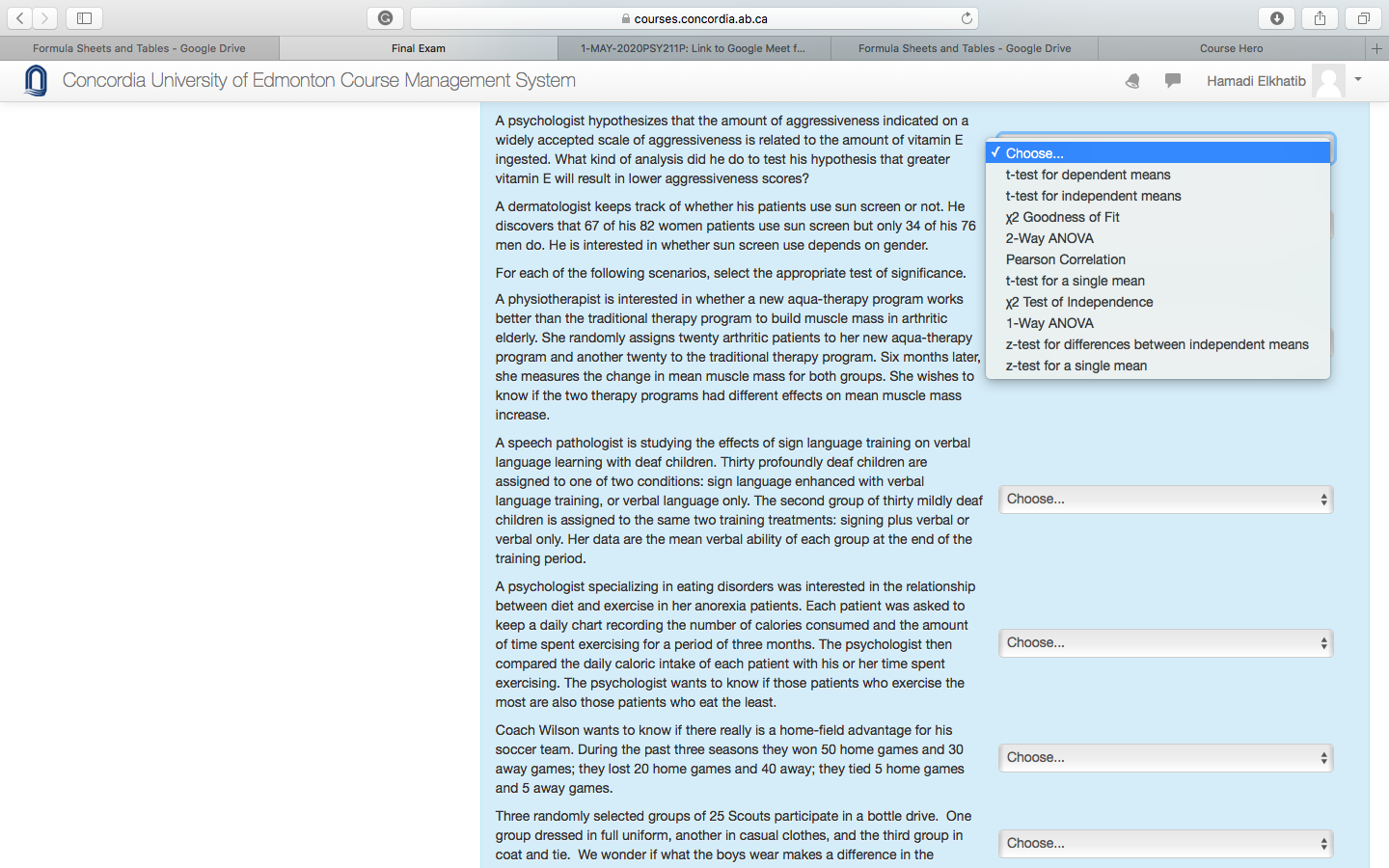Open the messages speech bubble icon
This screenshot has height=868, width=1389.
tap(1173, 81)
